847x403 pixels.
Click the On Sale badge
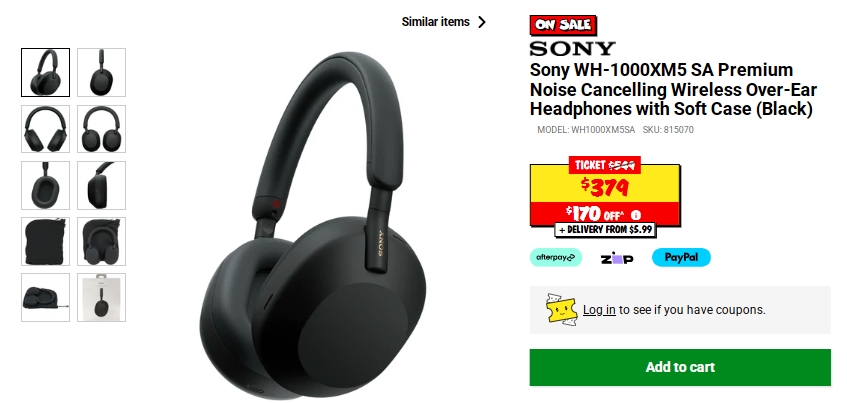pos(563,25)
